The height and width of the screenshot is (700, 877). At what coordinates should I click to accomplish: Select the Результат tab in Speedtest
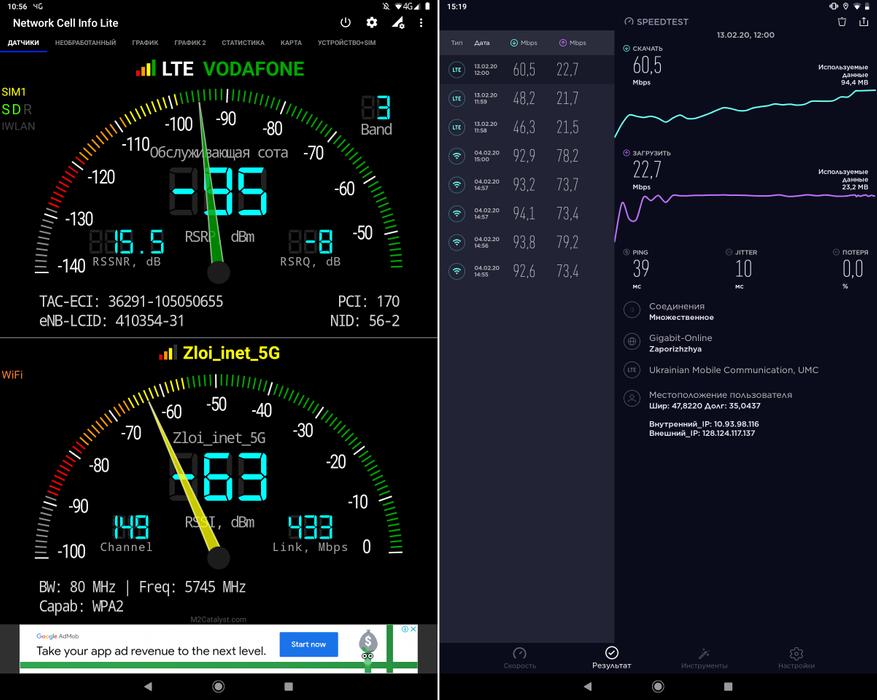tap(611, 658)
